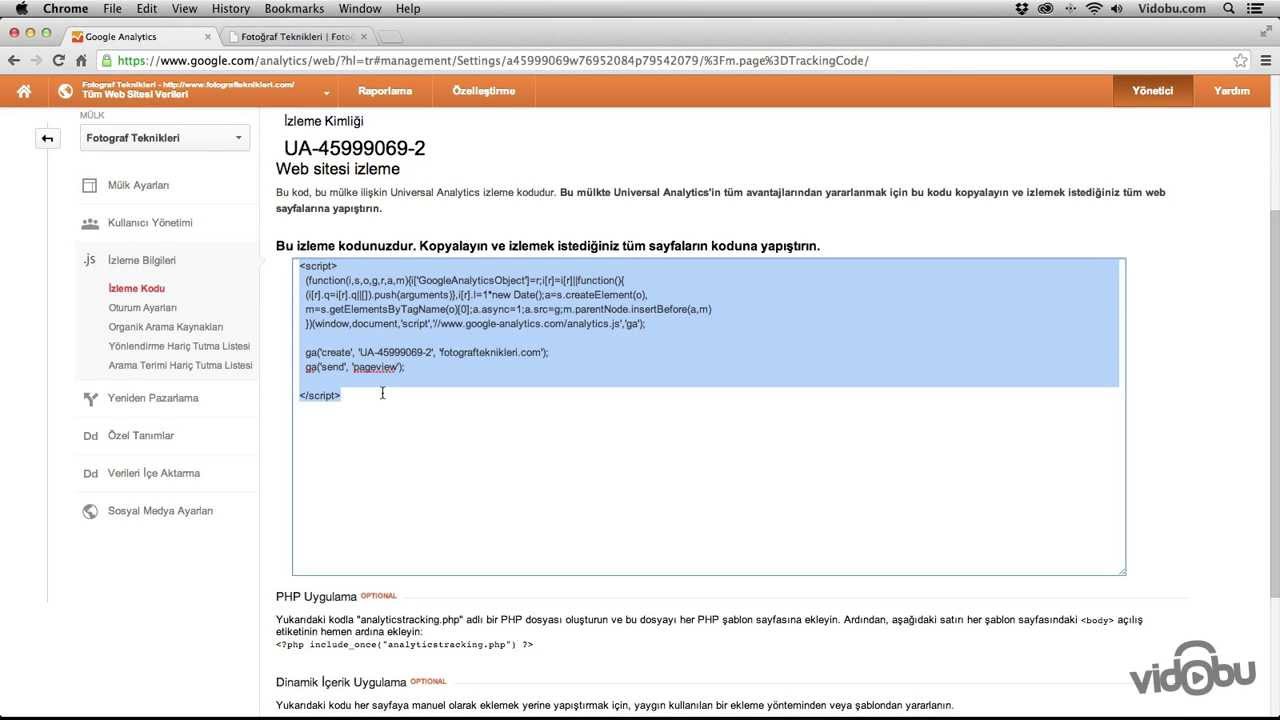Click the browser home icon

tap(81, 60)
